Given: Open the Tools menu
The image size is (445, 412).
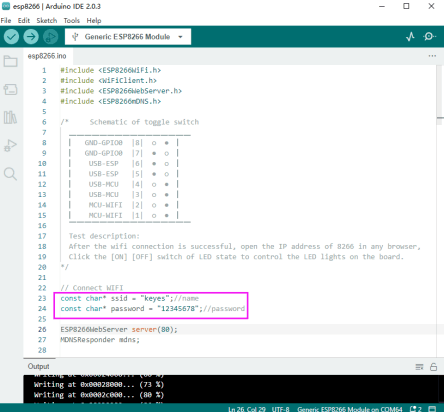Looking at the screenshot, I should tap(72, 21).
